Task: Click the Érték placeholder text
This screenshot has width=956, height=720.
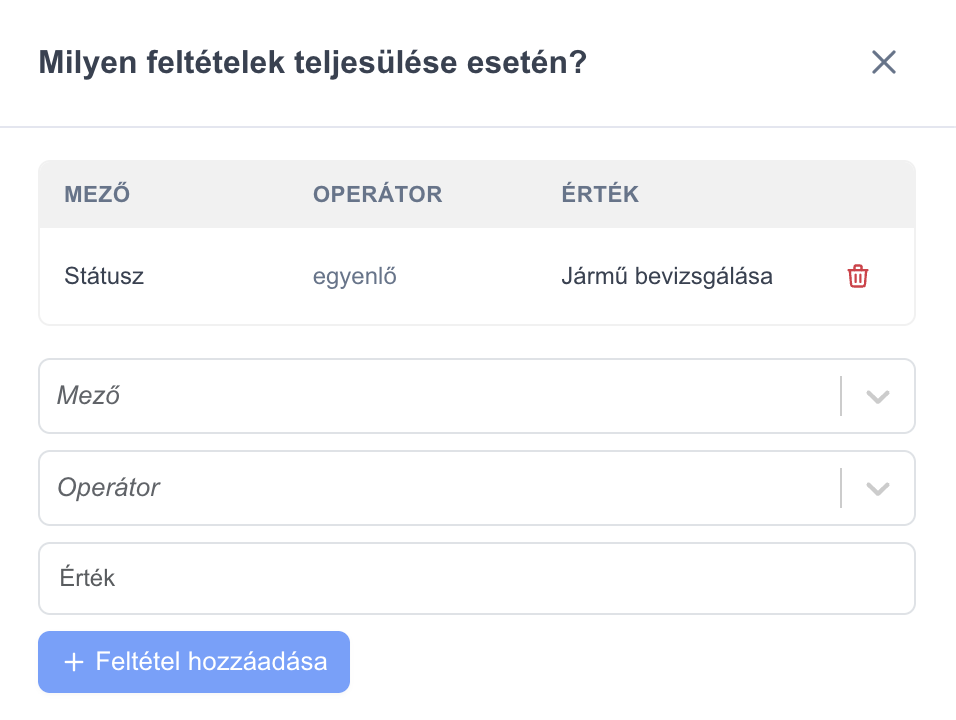Action: click(x=87, y=578)
